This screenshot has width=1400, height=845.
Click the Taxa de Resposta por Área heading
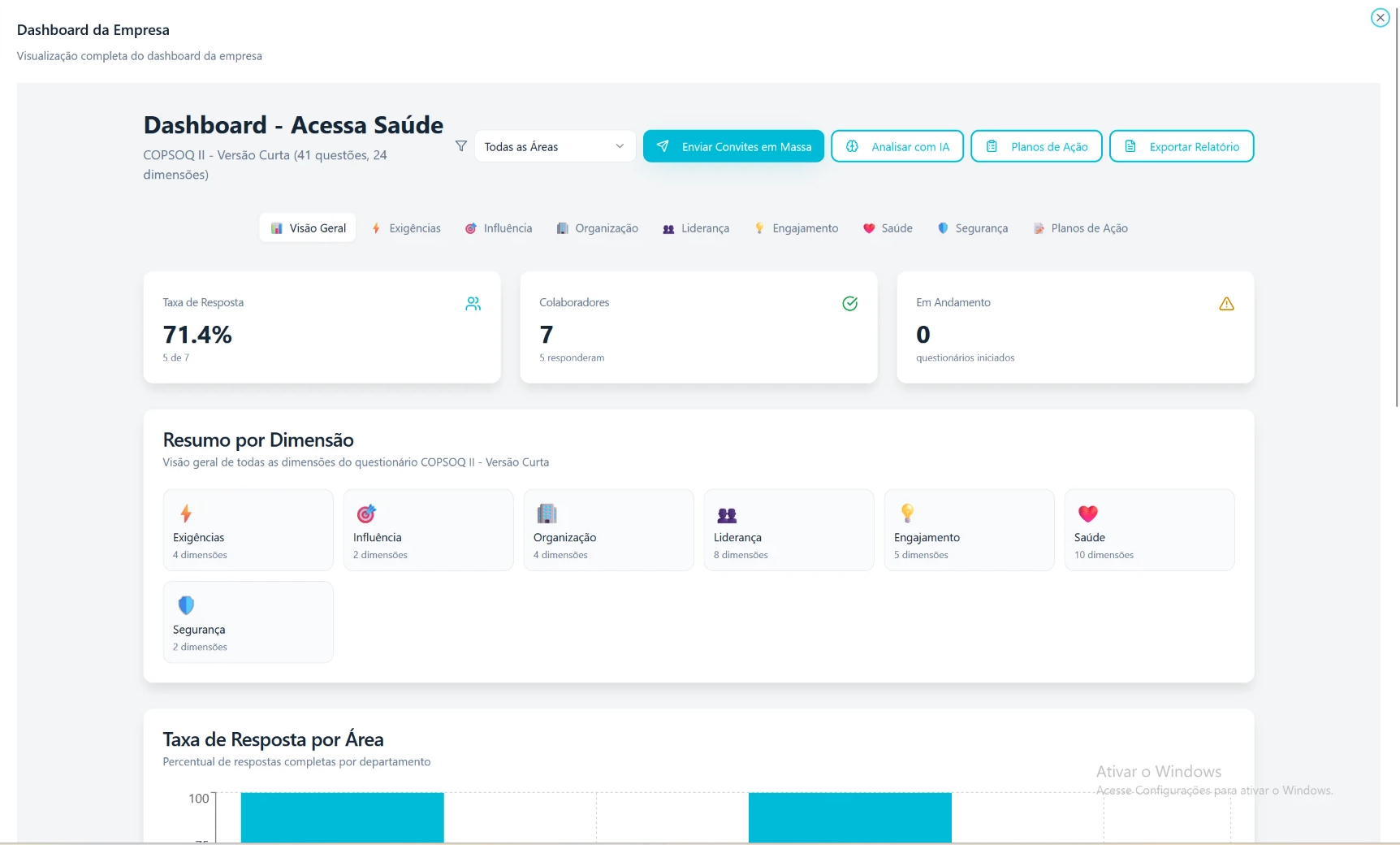[273, 739]
